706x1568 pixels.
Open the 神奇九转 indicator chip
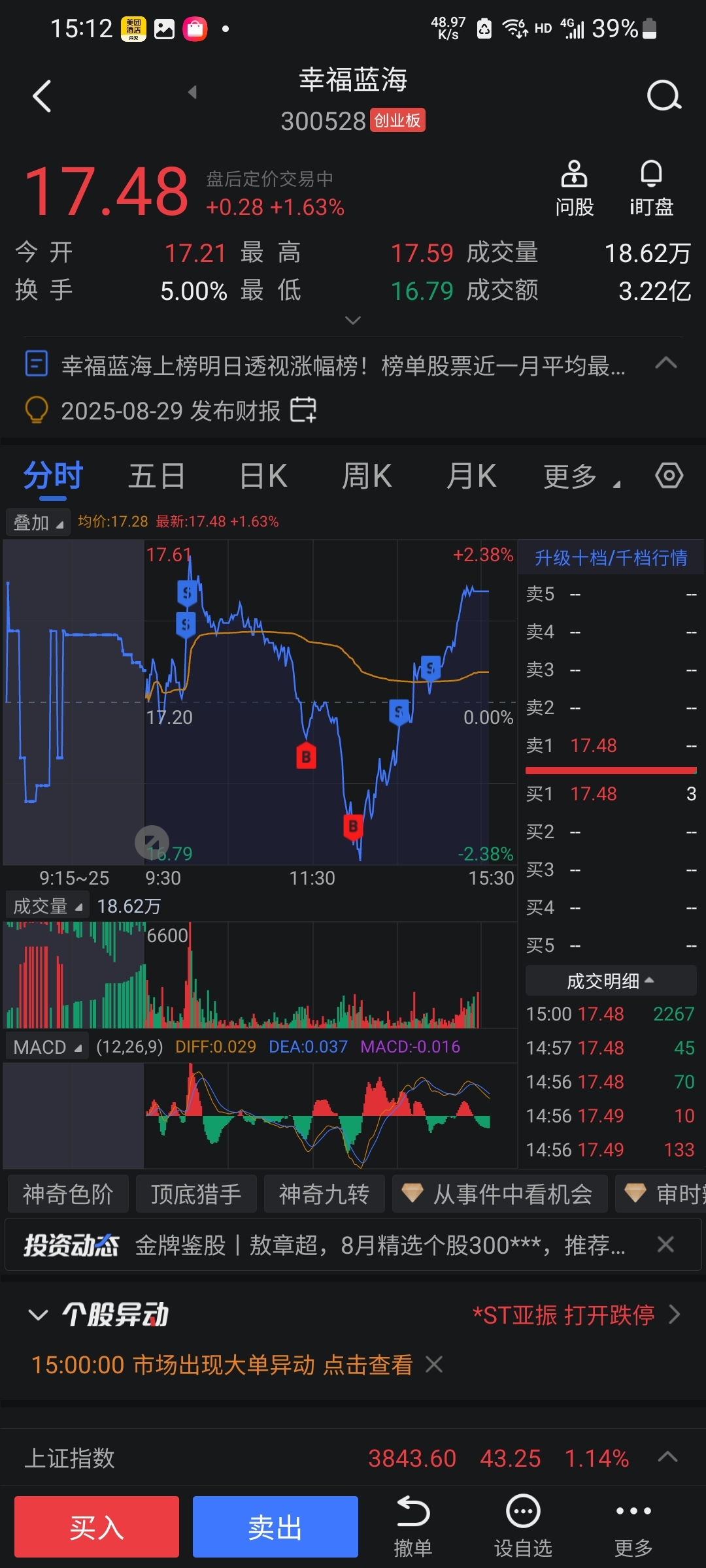(x=324, y=1194)
